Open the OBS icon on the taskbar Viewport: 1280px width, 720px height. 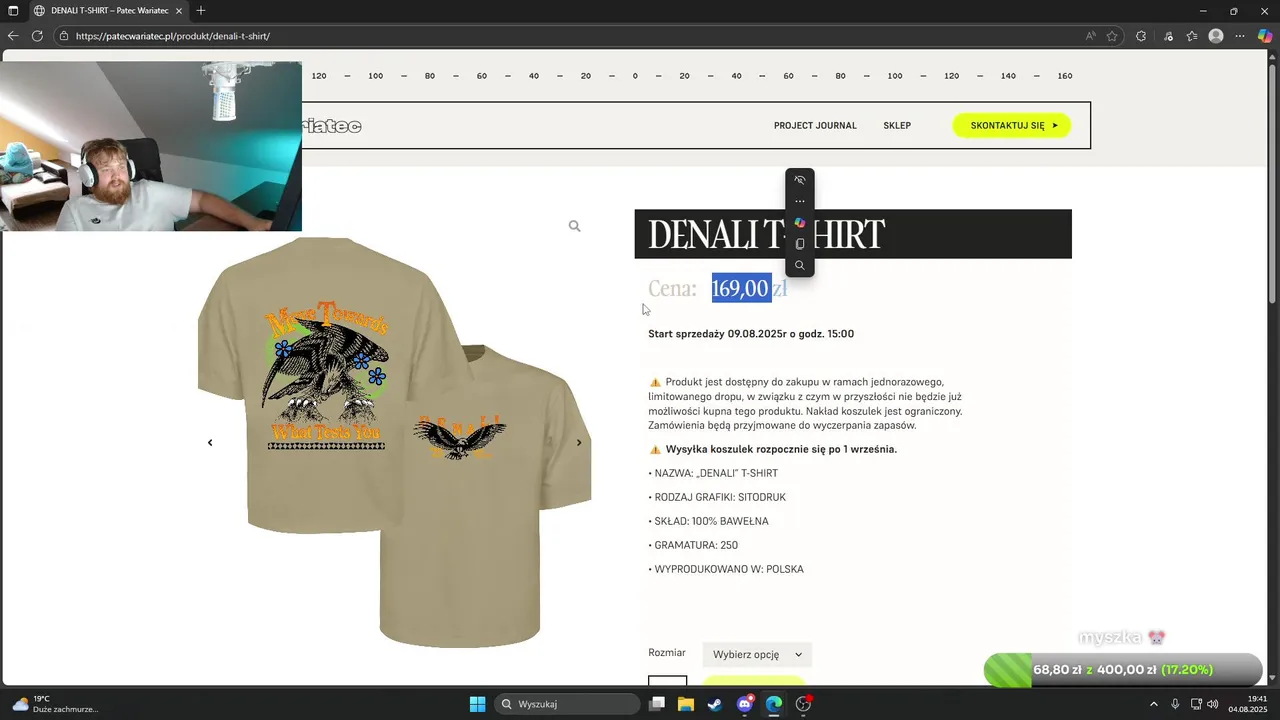tap(803, 704)
